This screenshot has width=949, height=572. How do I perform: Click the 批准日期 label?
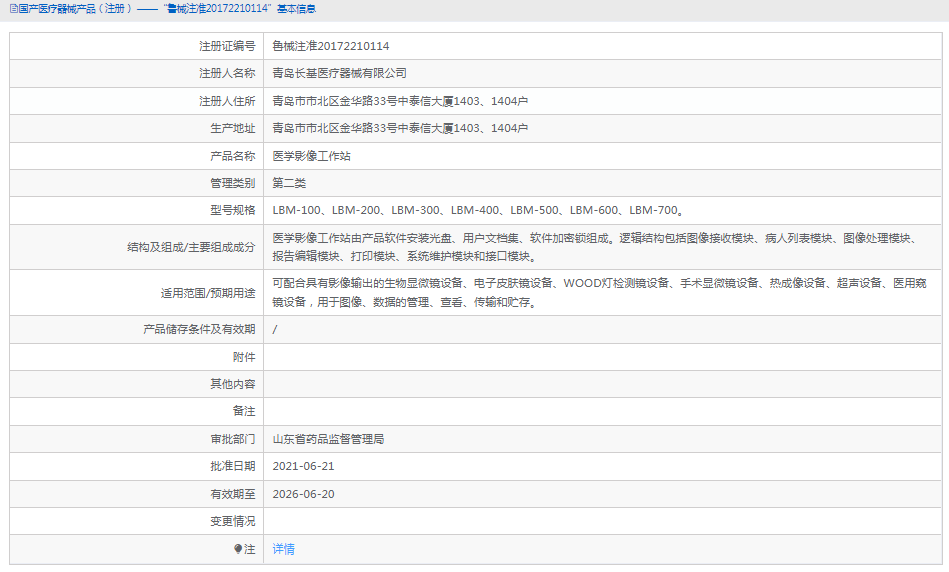232,466
